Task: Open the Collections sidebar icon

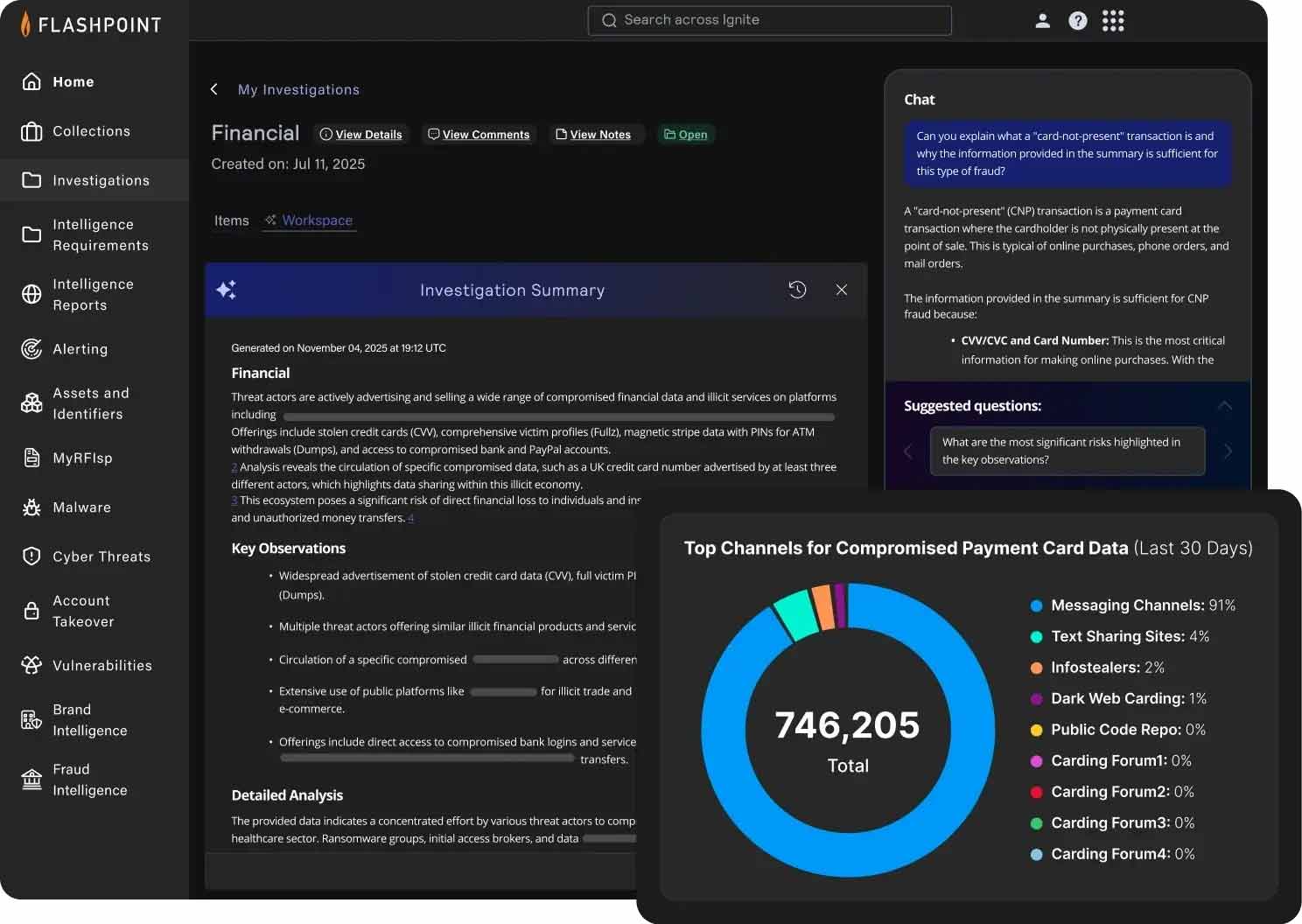Action: point(31,131)
